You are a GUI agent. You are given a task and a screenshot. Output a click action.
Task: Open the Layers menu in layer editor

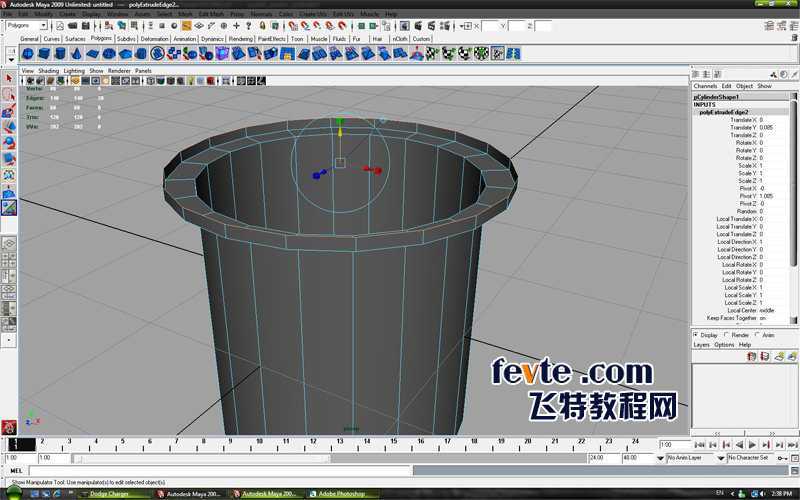pos(702,345)
